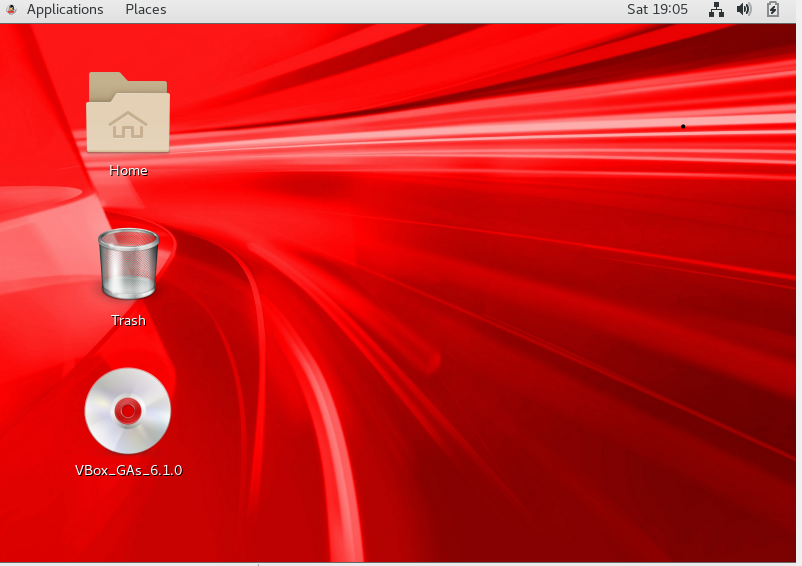Open the Places menu
The height and width of the screenshot is (566, 802).
[146, 10]
